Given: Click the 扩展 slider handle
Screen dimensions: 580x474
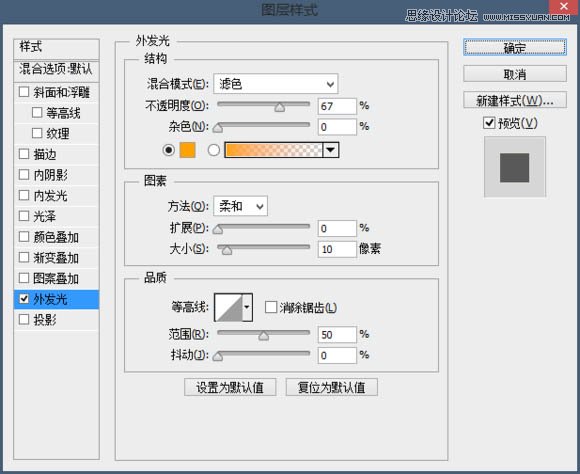Looking at the screenshot, I should click(x=218, y=230).
